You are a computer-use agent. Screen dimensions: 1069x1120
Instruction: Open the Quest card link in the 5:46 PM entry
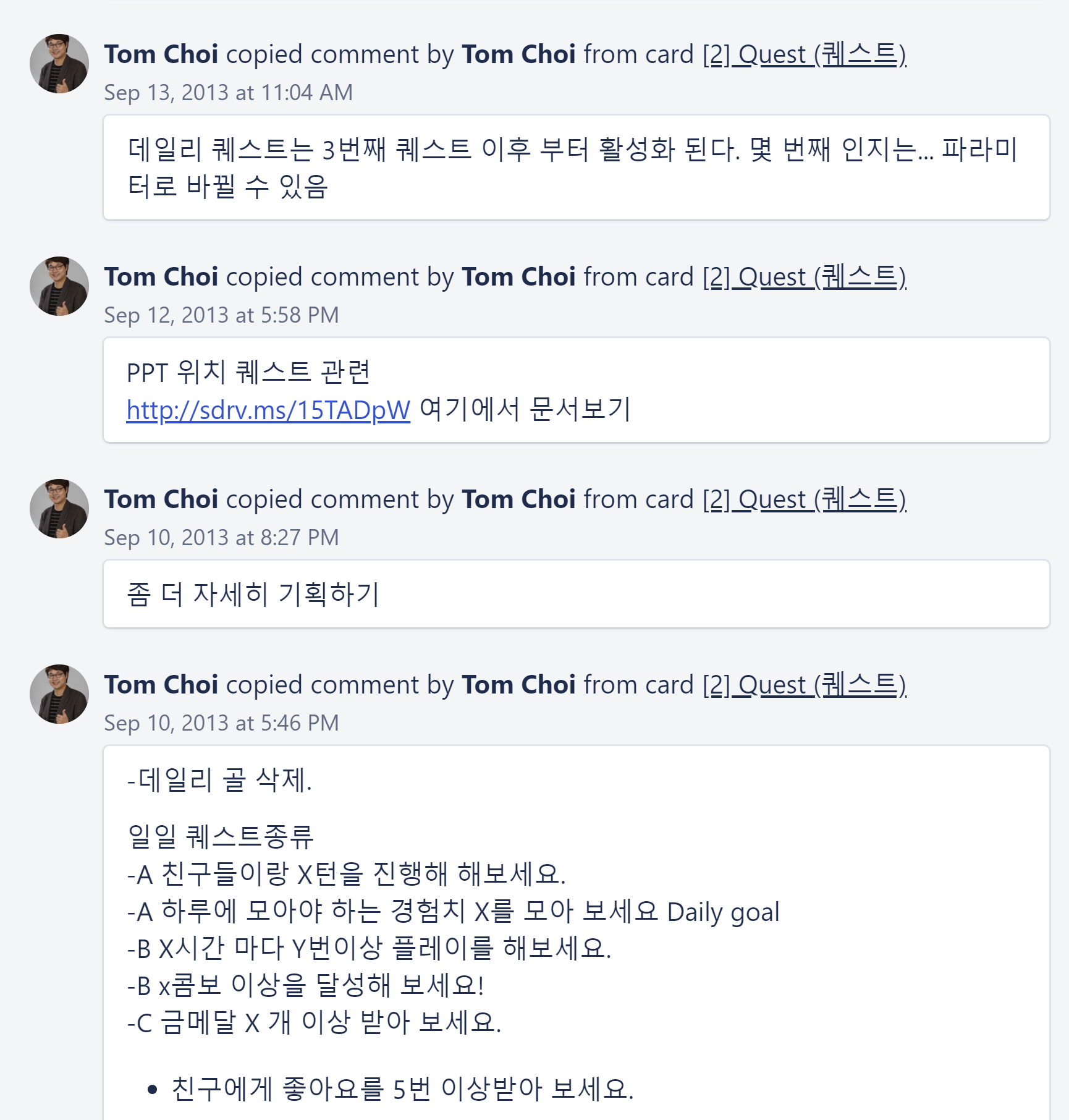point(804,685)
